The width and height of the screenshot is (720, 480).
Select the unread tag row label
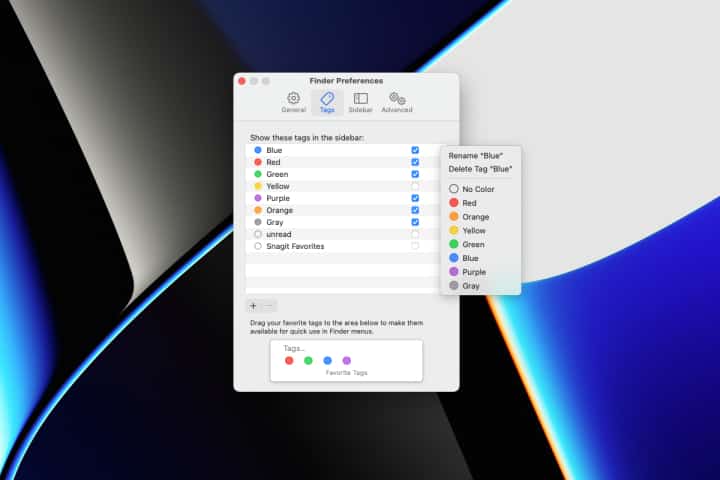[x=279, y=234]
